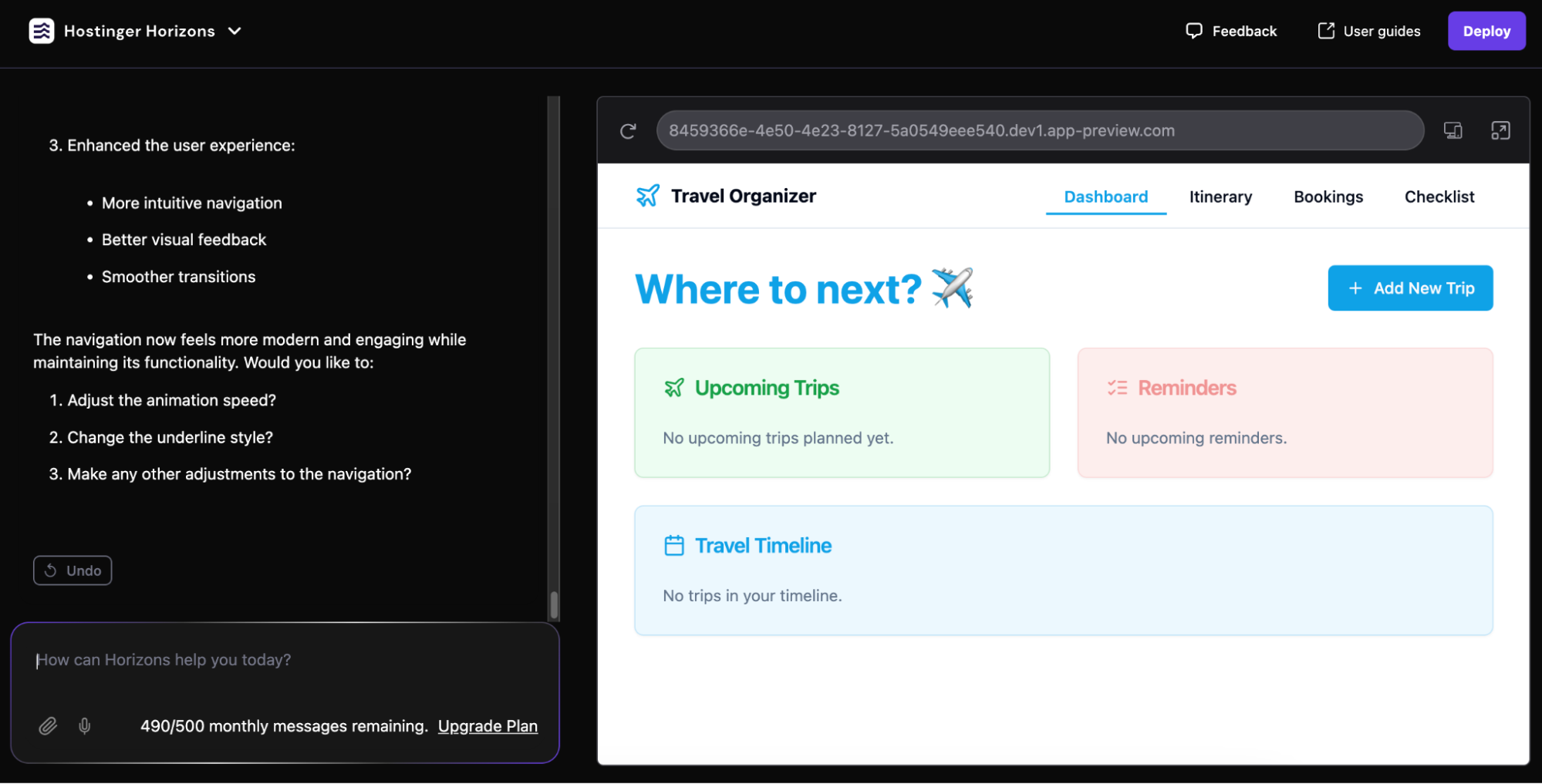
Task: Click the microphone voice input icon
Action: click(85, 725)
